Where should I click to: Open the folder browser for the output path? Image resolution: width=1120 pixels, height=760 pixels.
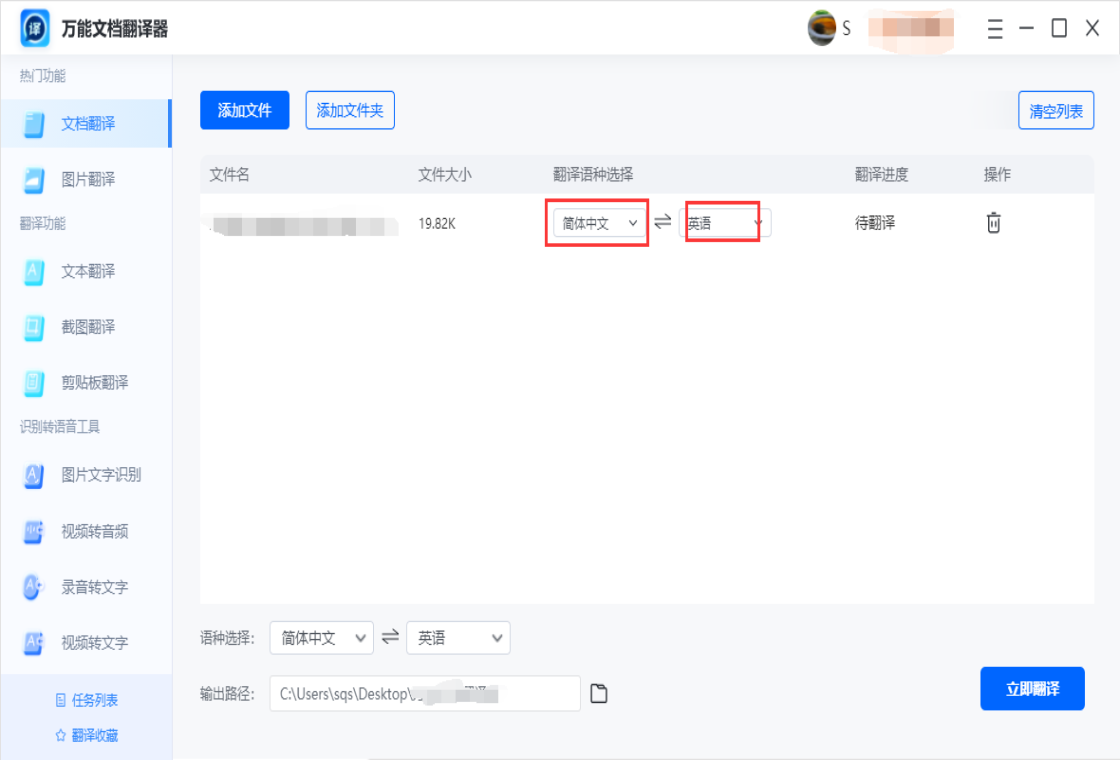599,692
